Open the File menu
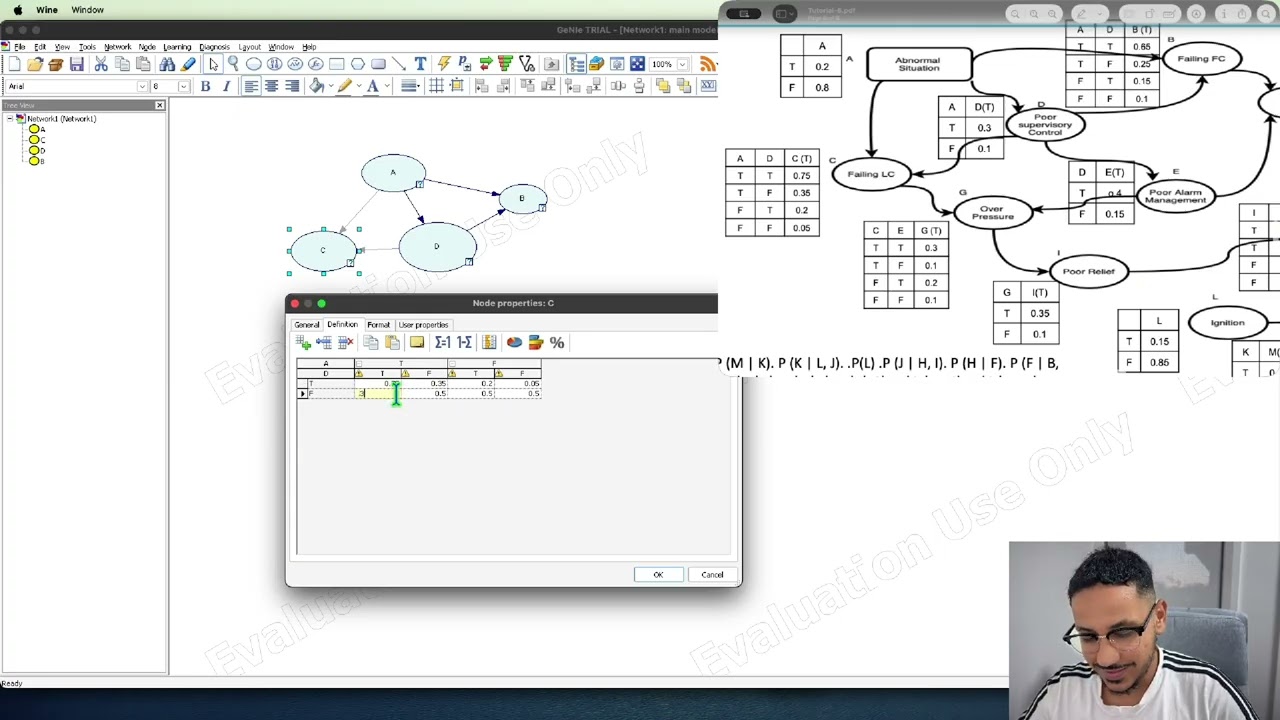This screenshot has height=720, width=1280. click(19, 47)
